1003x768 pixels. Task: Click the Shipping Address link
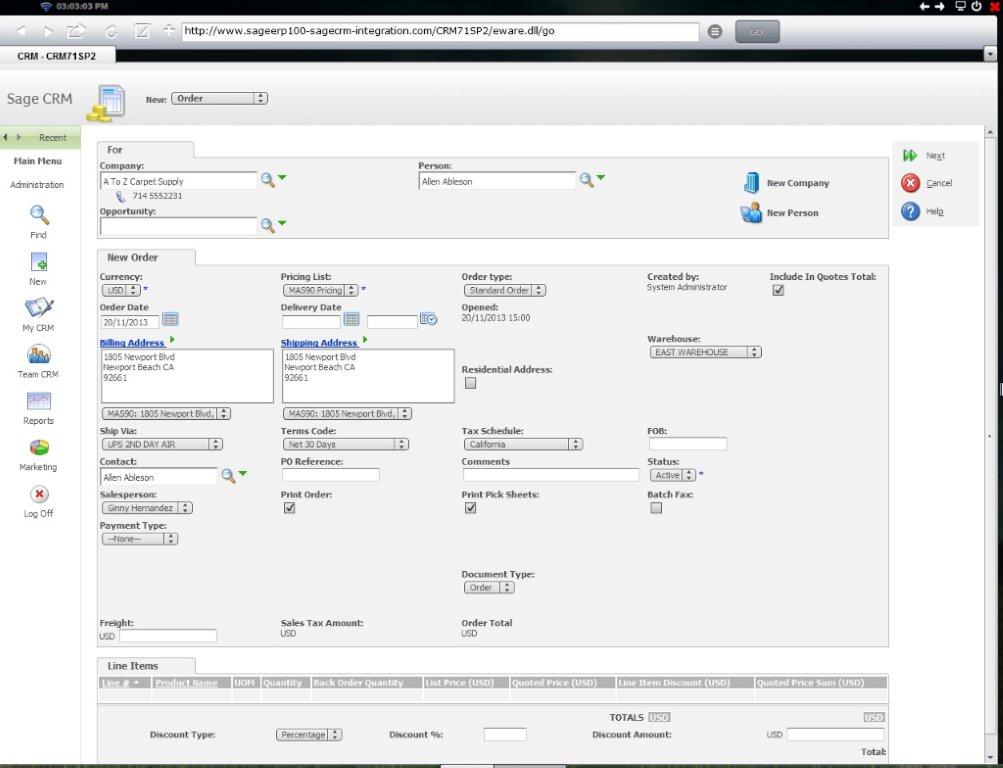(x=319, y=343)
